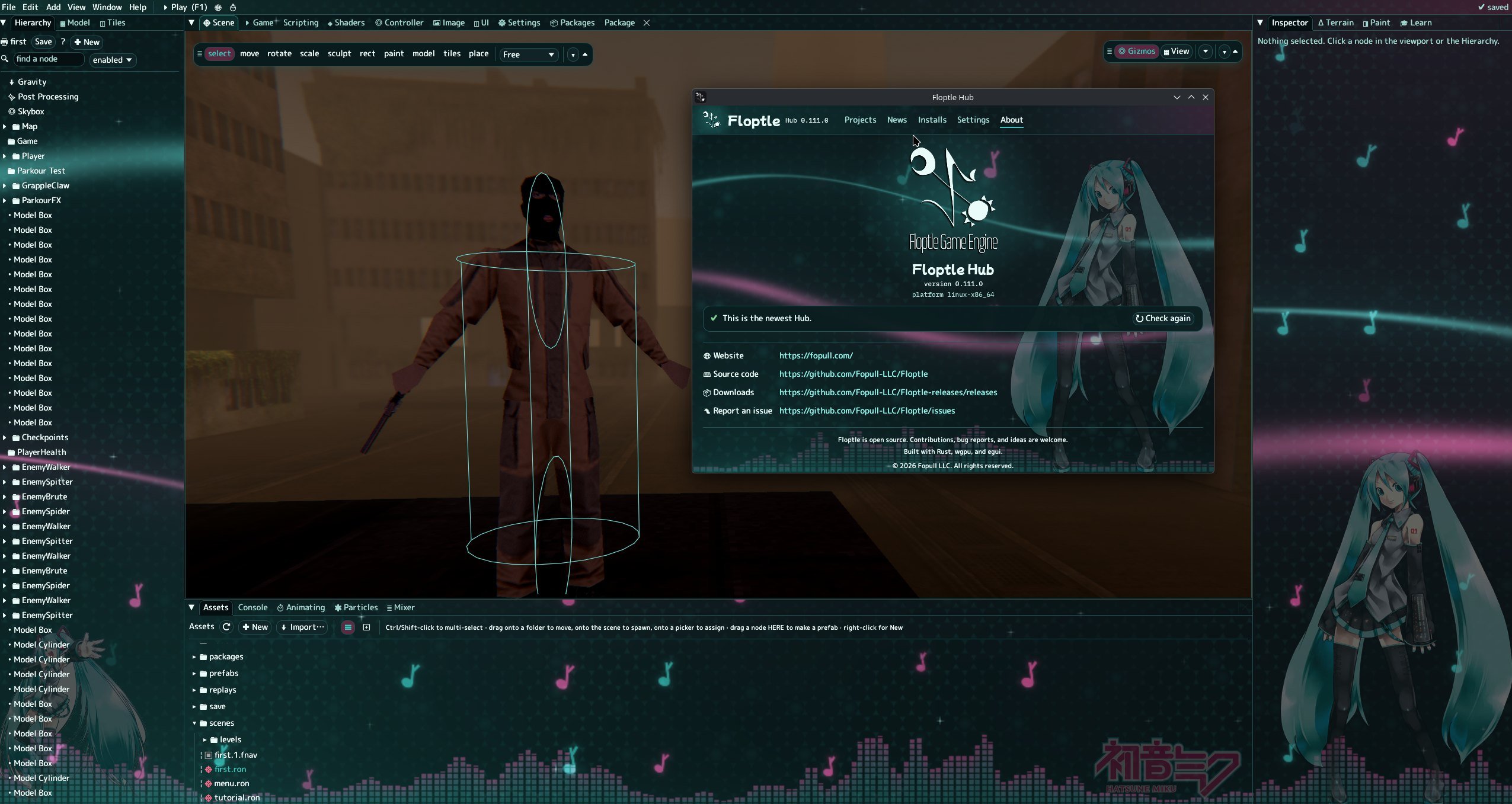Switch to the Terrain tab

[1336, 23]
